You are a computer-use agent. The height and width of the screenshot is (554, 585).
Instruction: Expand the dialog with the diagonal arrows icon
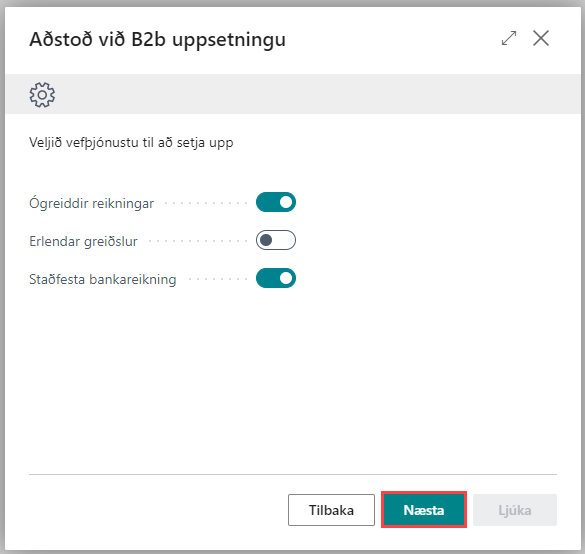[x=509, y=38]
